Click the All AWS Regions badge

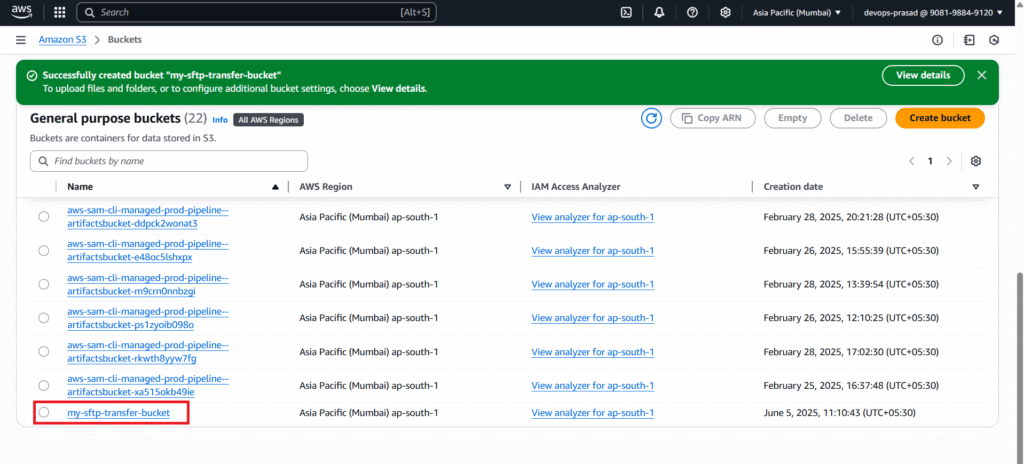point(268,120)
